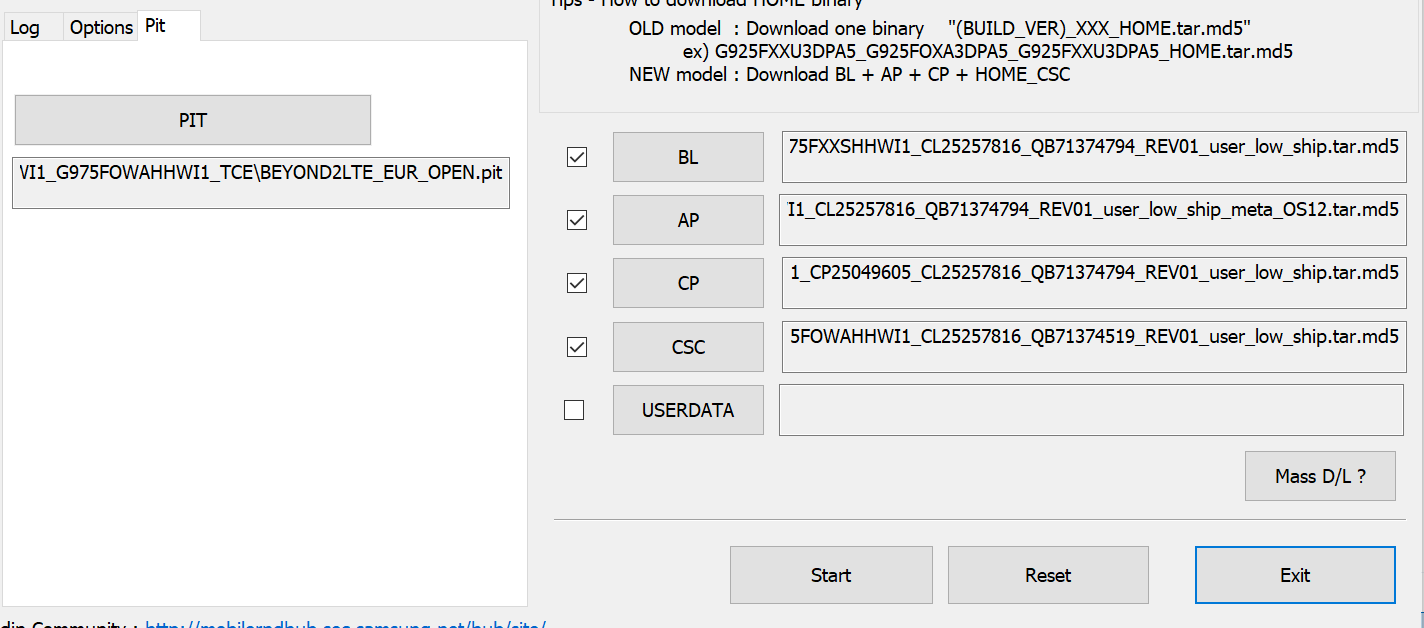
Task: Open USERDATA file chooser
Action: 688,410
